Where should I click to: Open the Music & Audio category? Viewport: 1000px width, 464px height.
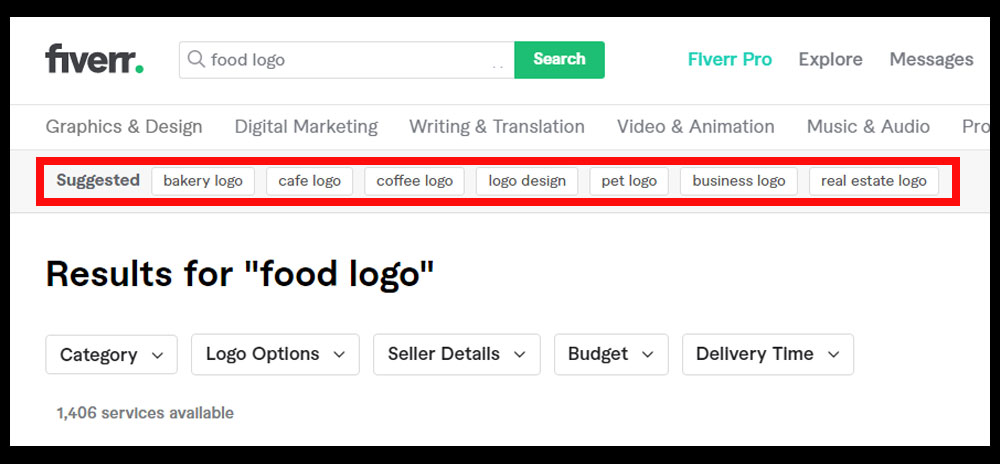click(868, 127)
